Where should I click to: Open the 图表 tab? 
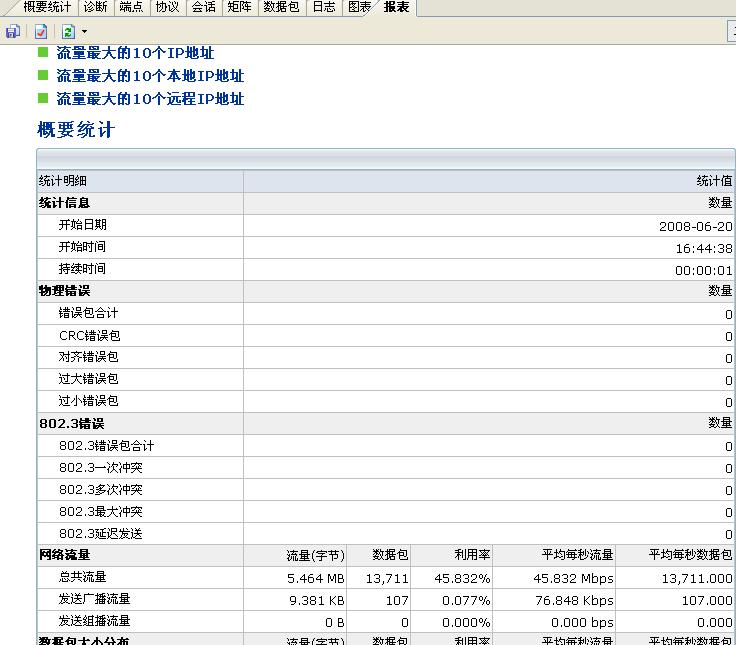(x=360, y=7)
